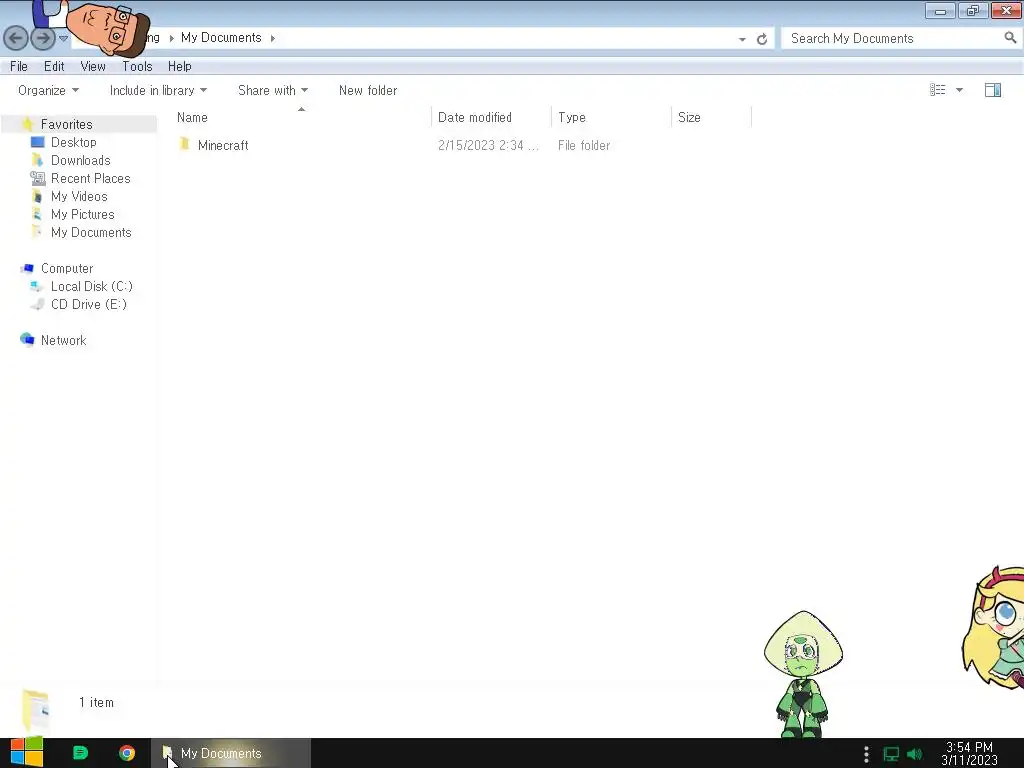
Task: Open the view options dropdown arrow
Action: (959, 90)
